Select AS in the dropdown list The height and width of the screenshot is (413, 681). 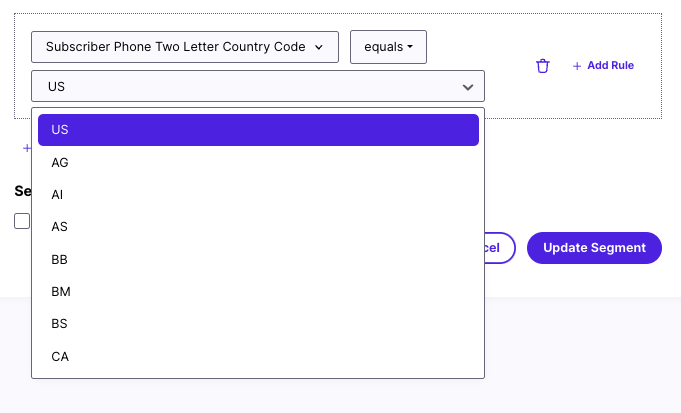(x=258, y=227)
